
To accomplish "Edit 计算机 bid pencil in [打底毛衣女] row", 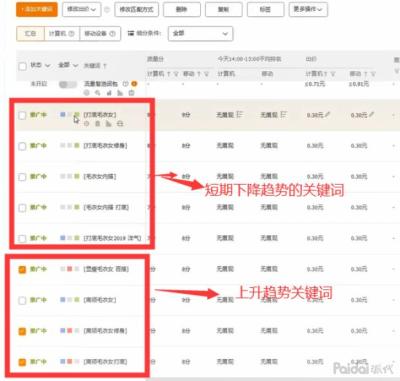I will pyautogui.click(x=327, y=115).
